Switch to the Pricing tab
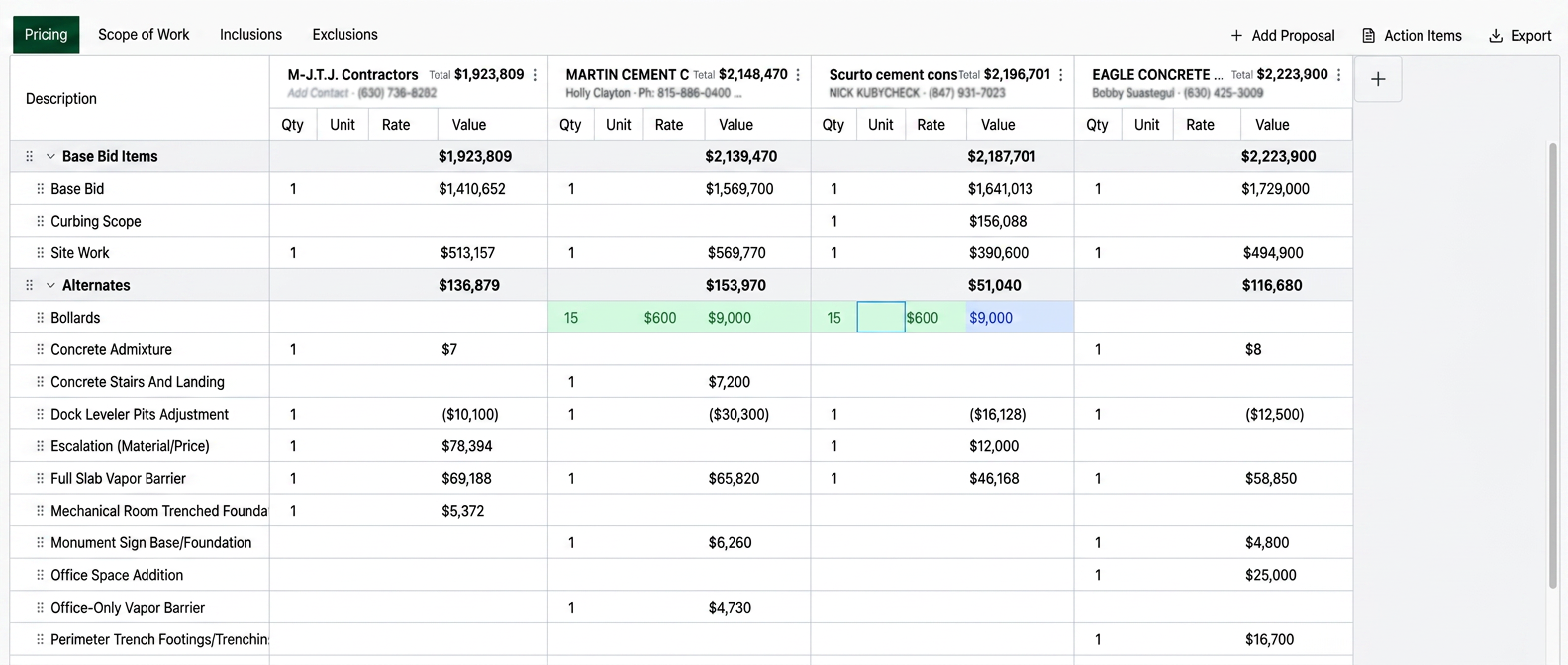This screenshot has height=665, width=1568. point(47,35)
